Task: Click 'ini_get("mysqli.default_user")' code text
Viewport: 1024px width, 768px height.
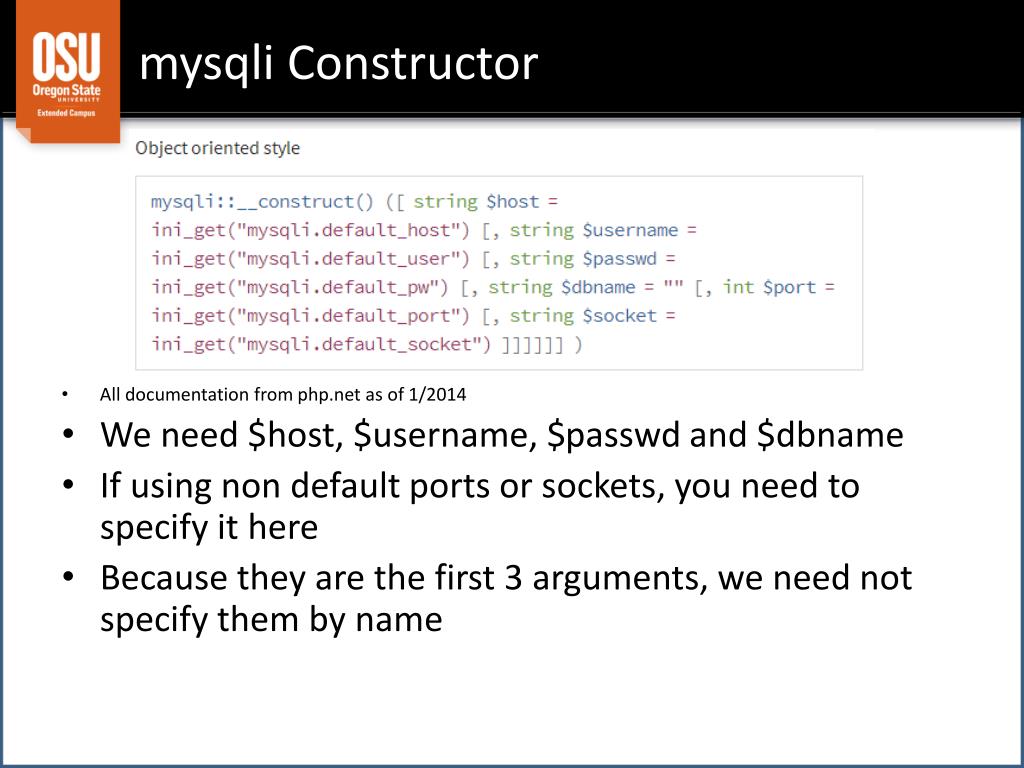Action: coord(310,259)
